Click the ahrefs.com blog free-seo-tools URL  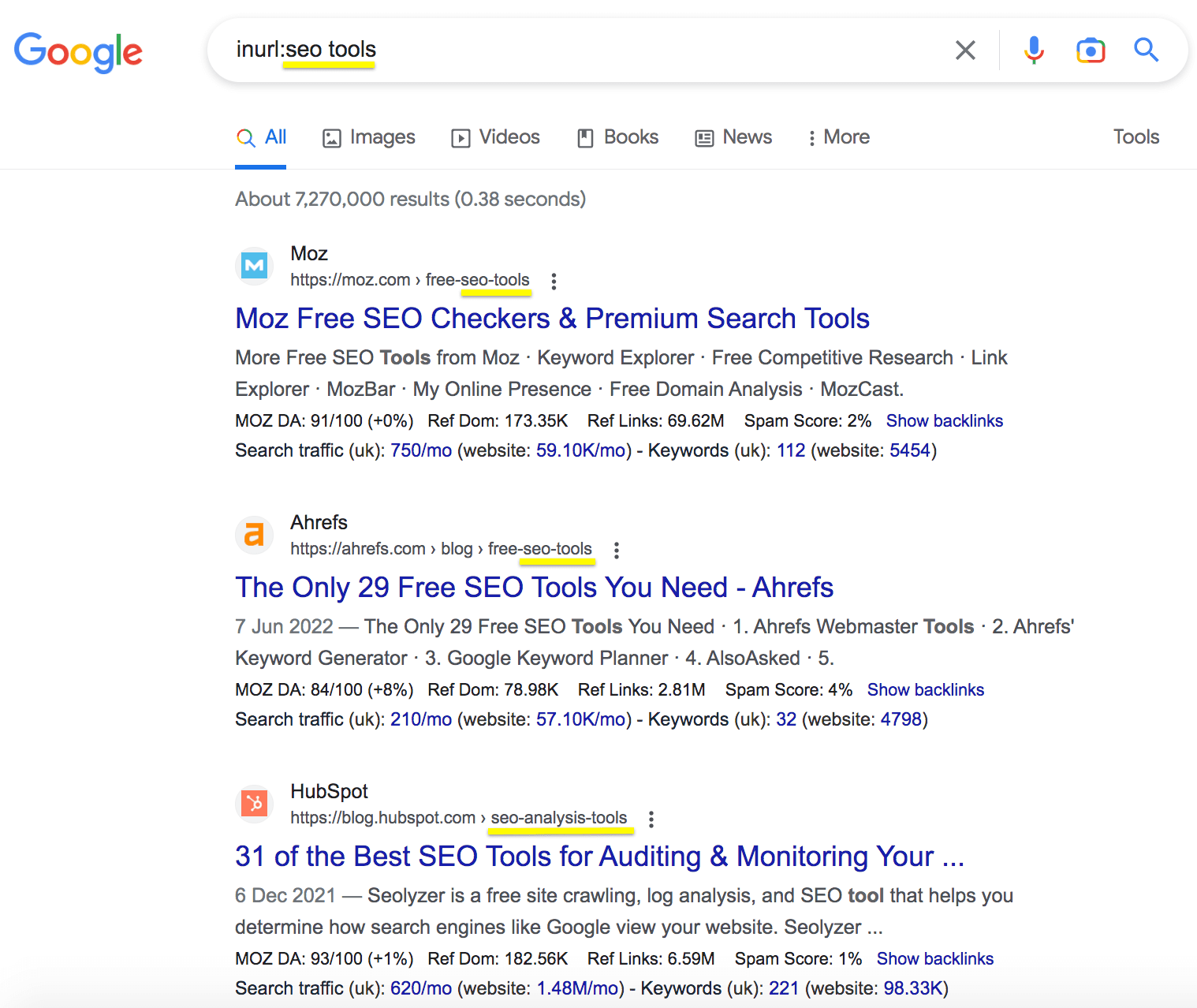click(x=441, y=549)
